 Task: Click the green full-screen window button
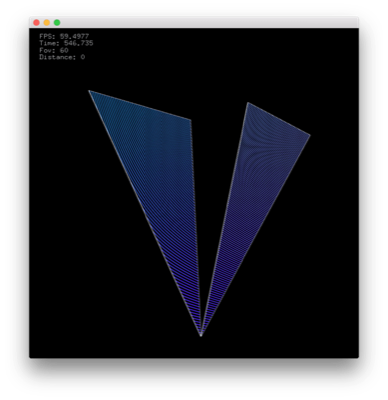(x=57, y=23)
